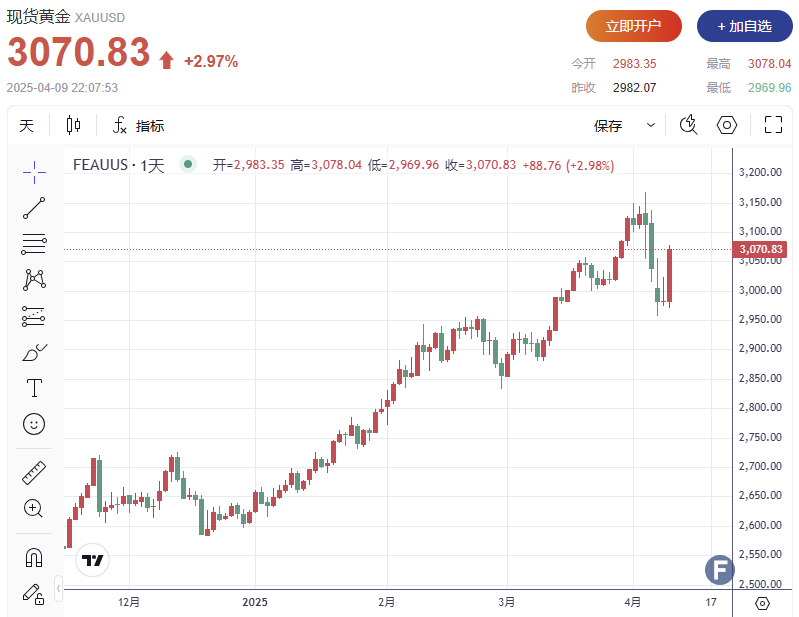The height and width of the screenshot is (617, 799).
Task: Click the zoom in magnifier tool
Action: [34, 508]
